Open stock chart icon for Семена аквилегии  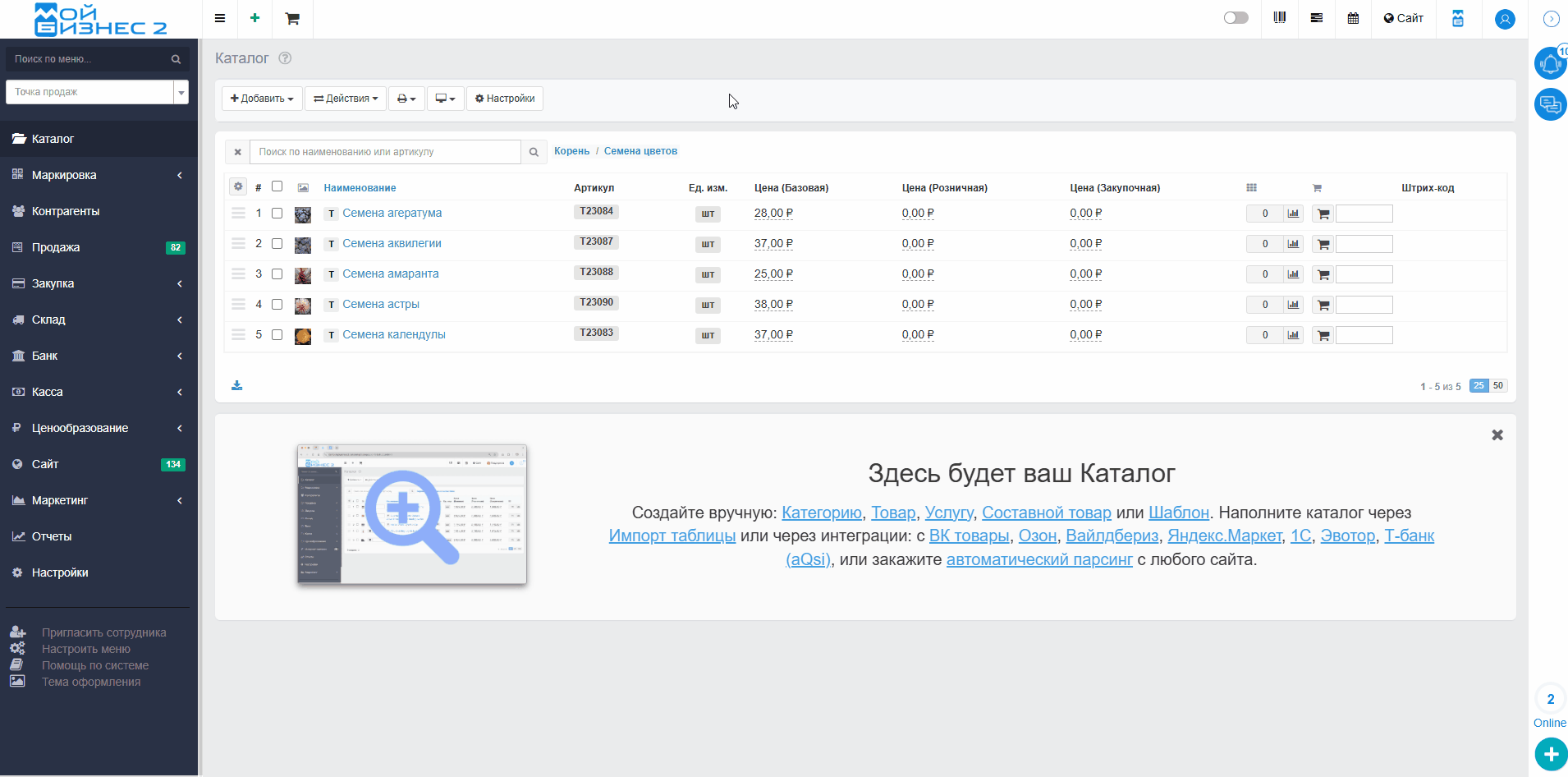click(1293, 244)
